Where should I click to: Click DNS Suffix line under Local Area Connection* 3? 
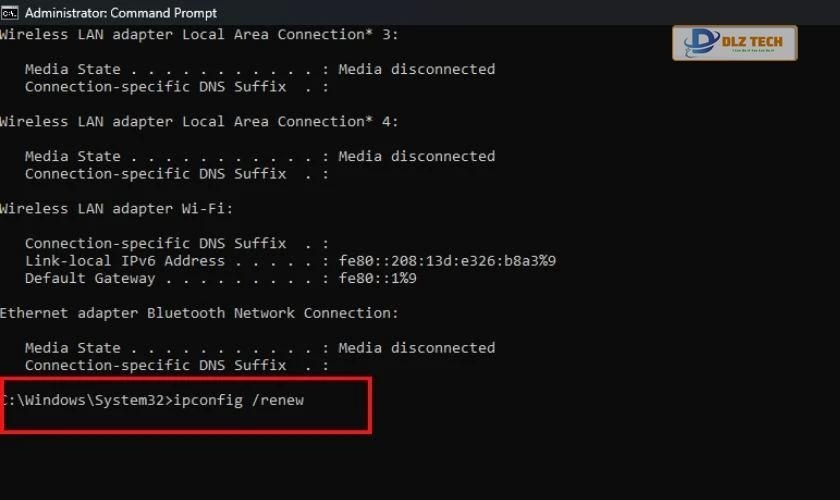click(x=155, y=87)
